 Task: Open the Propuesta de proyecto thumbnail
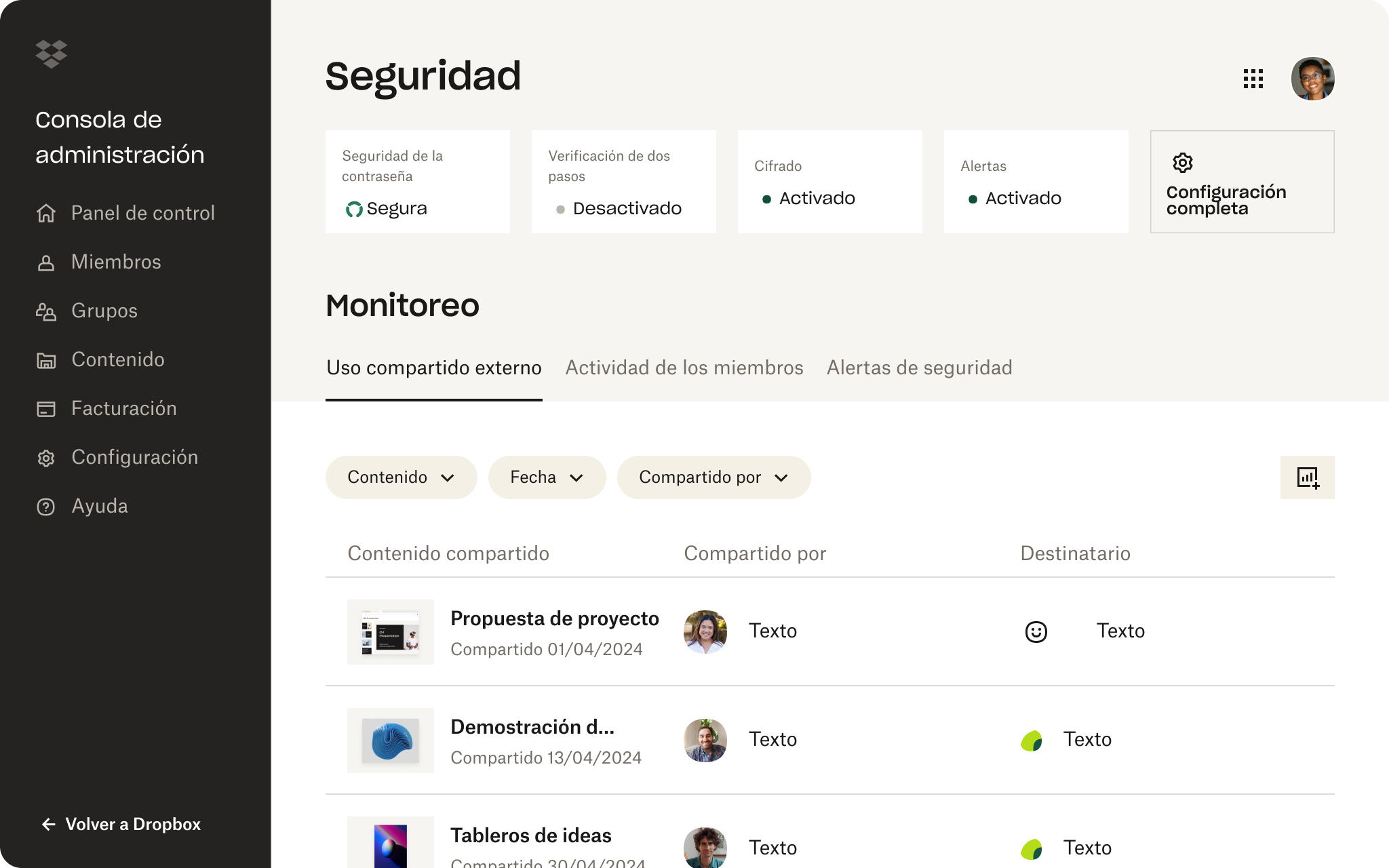tap(391, 632)
